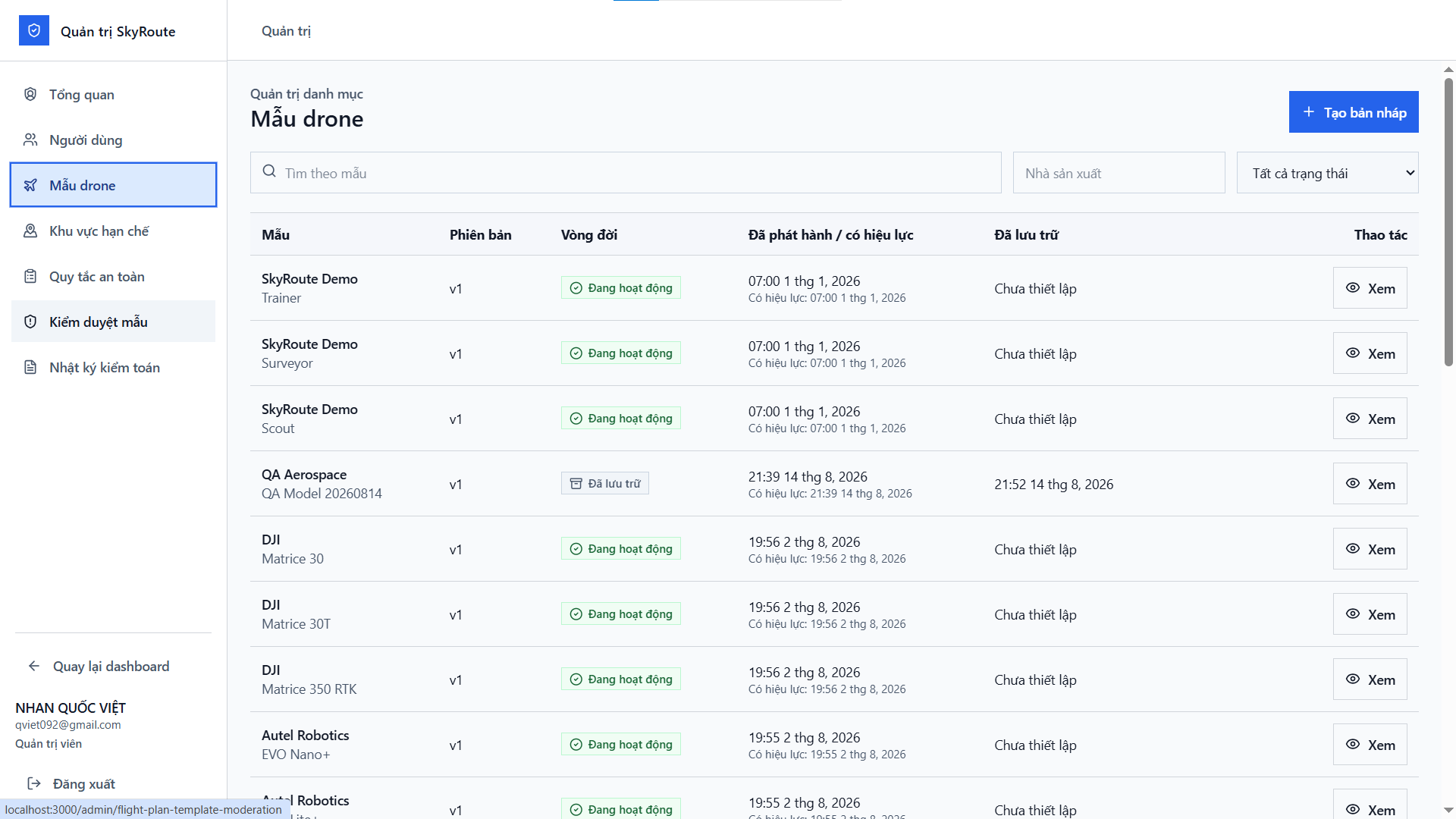
Task: Click Quay lại dashboard link
Action: [x=111, y=666]
